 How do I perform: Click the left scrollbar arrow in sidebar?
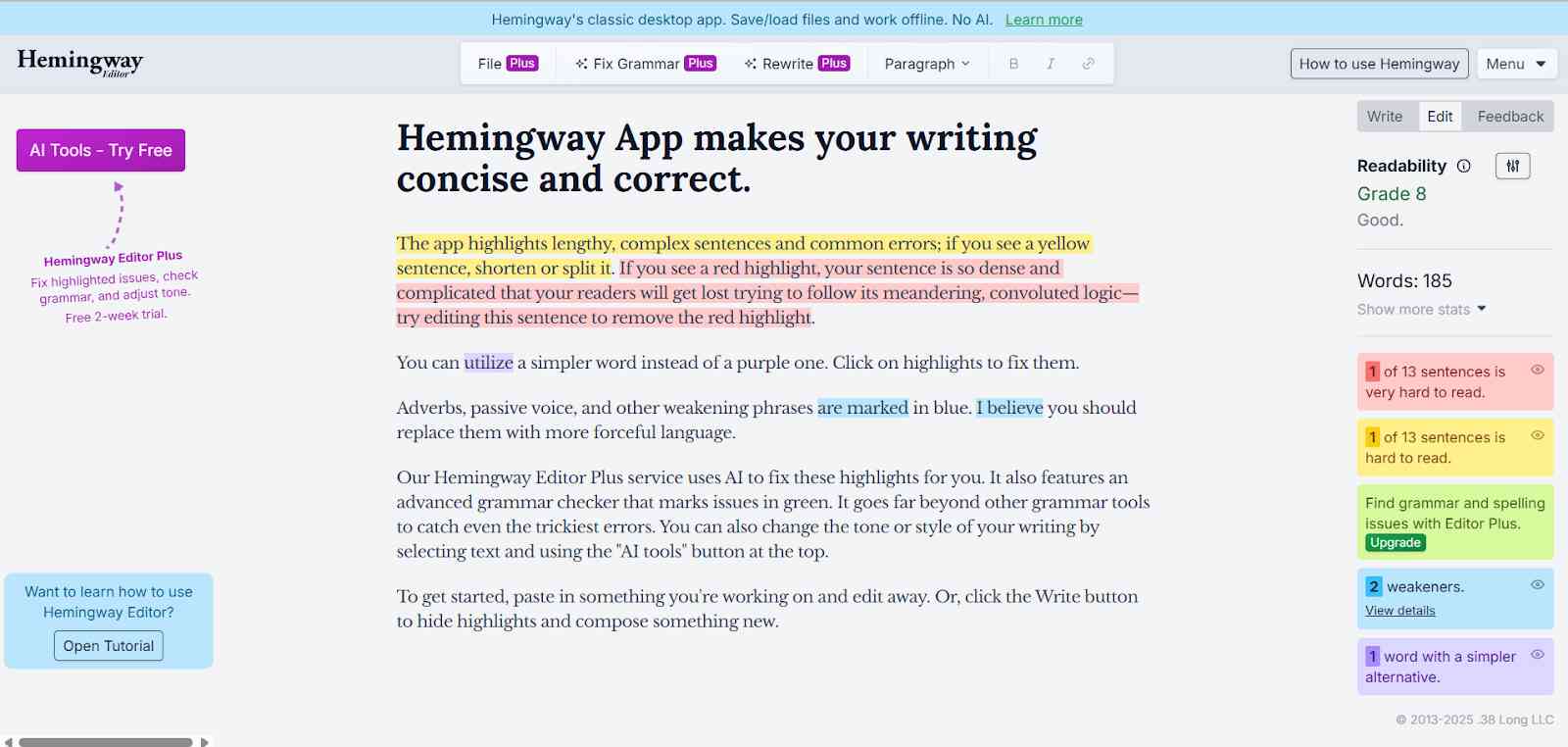(9, 742)
